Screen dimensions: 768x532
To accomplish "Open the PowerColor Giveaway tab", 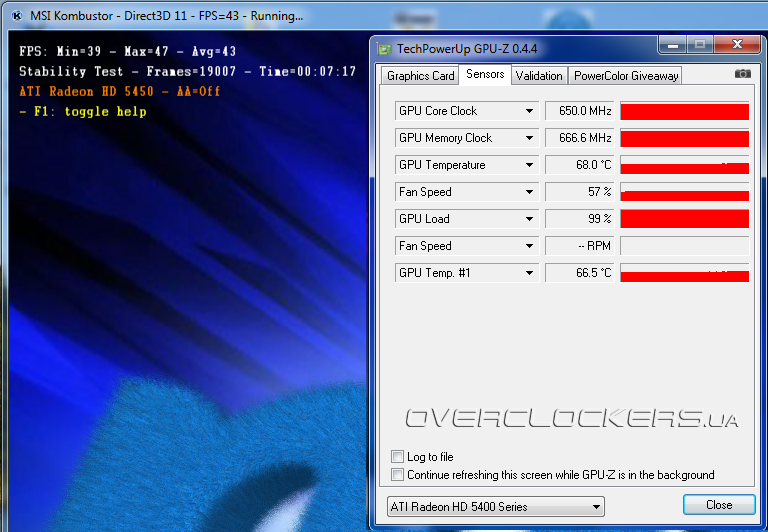I will coord(625,76).
